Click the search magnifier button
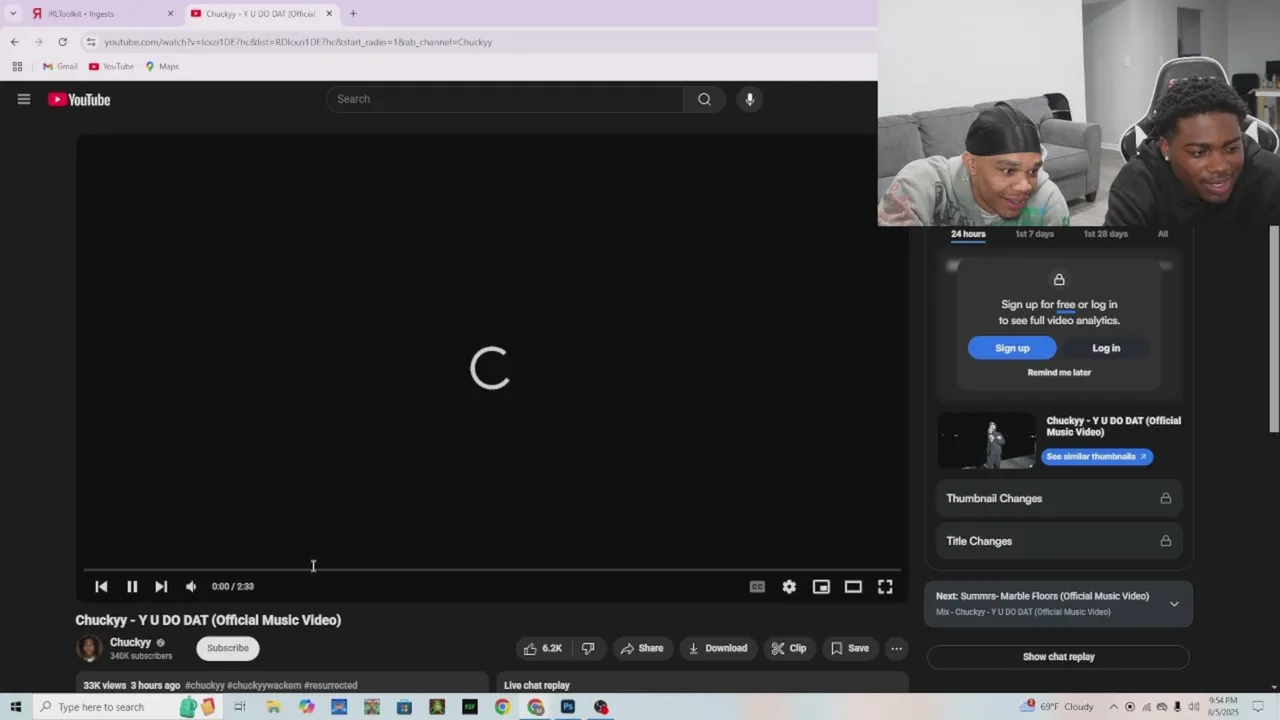Viewport: 1280px width, 720px height. click(x=704, y=99)
